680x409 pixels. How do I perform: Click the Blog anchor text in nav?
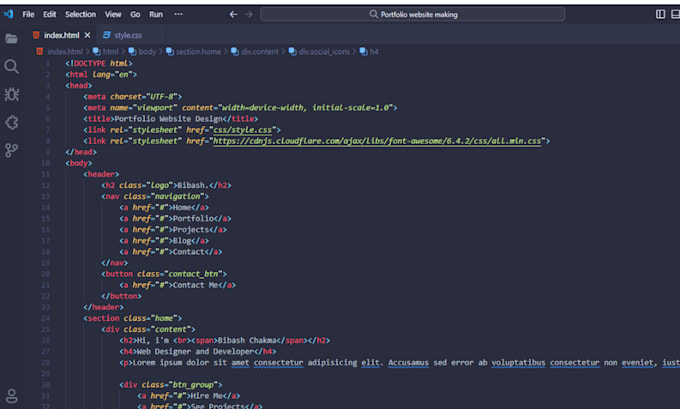[182, 241]
